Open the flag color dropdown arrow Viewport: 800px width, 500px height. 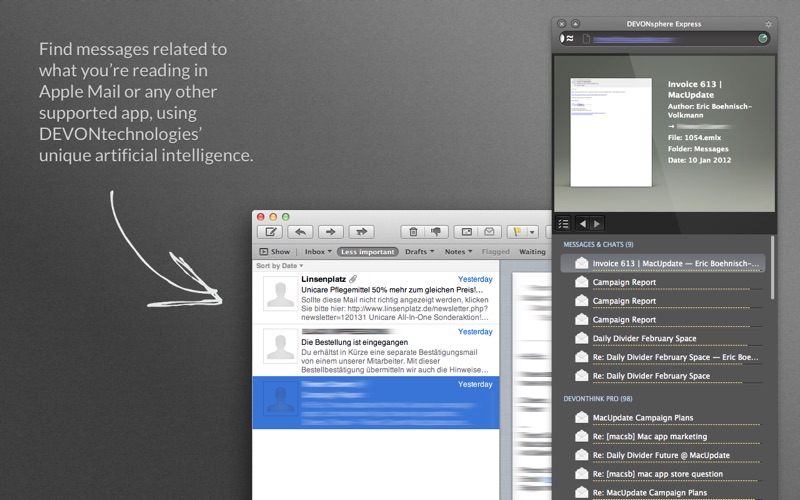point(532,232)
